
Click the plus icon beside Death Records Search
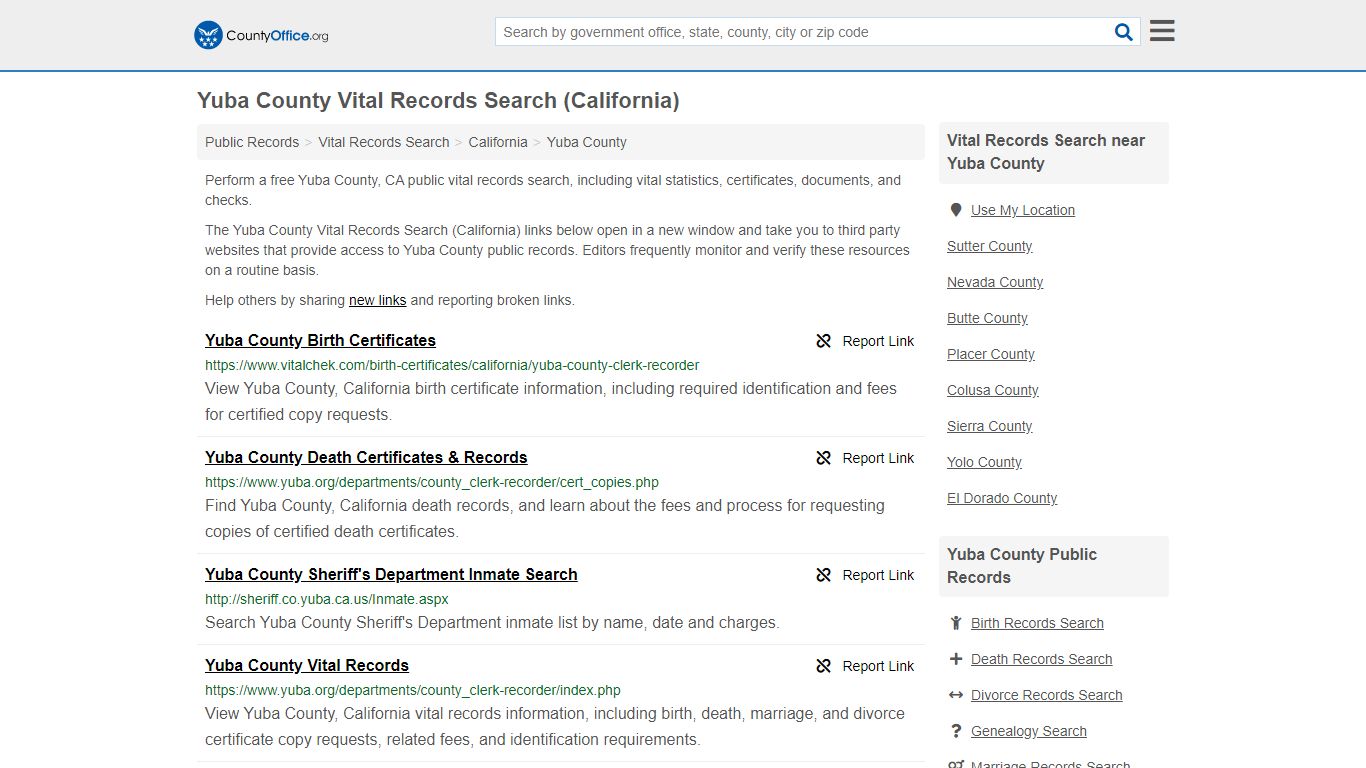click(956, 659)
